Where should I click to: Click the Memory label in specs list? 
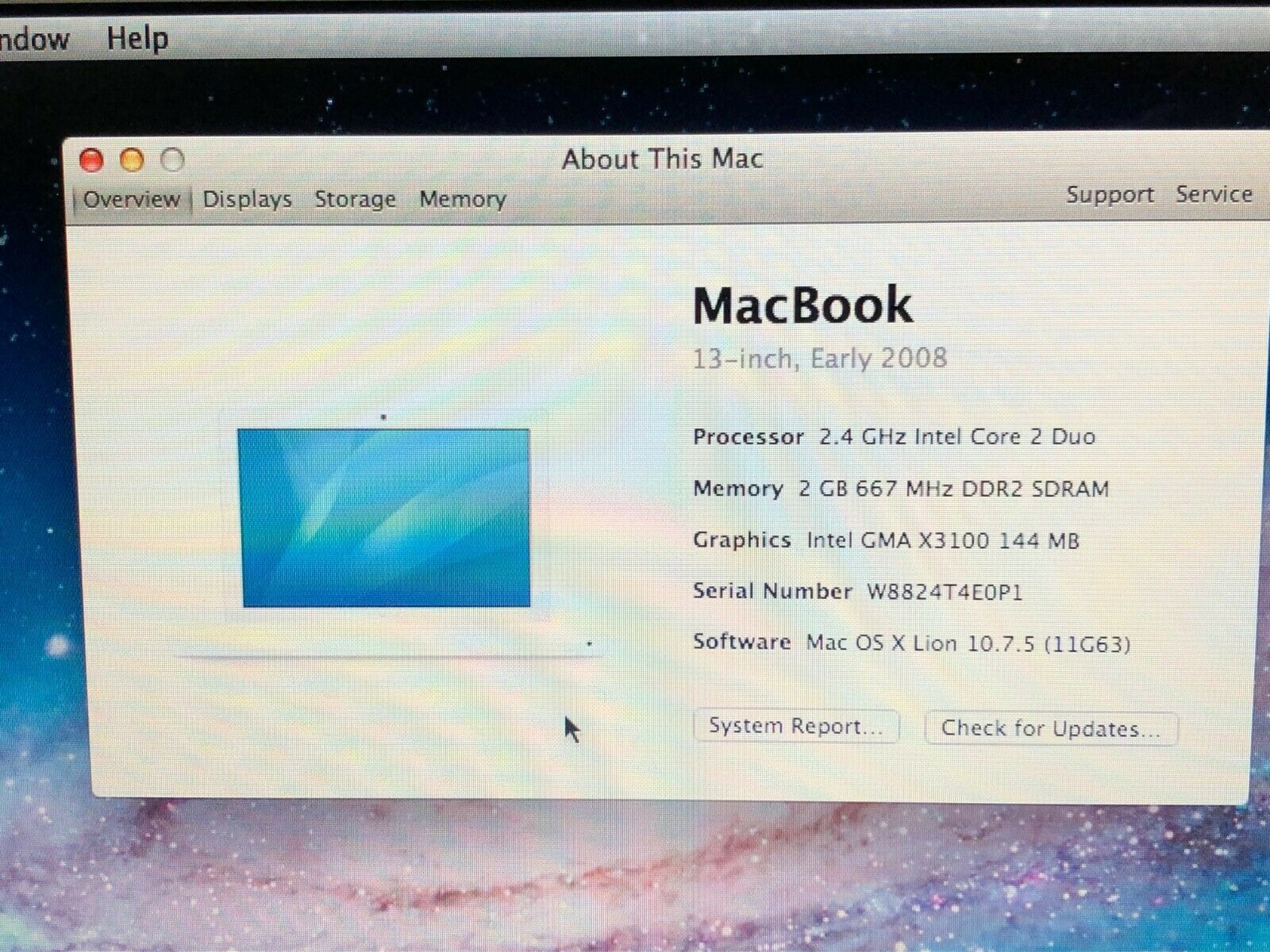click(x=738, y=489)
